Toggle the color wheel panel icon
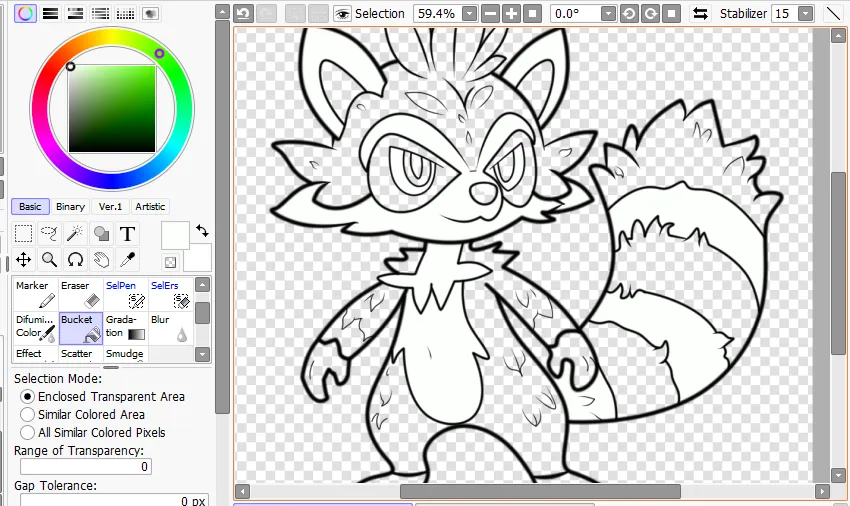This screenshot has height=506, width=850. pos(25,13)
